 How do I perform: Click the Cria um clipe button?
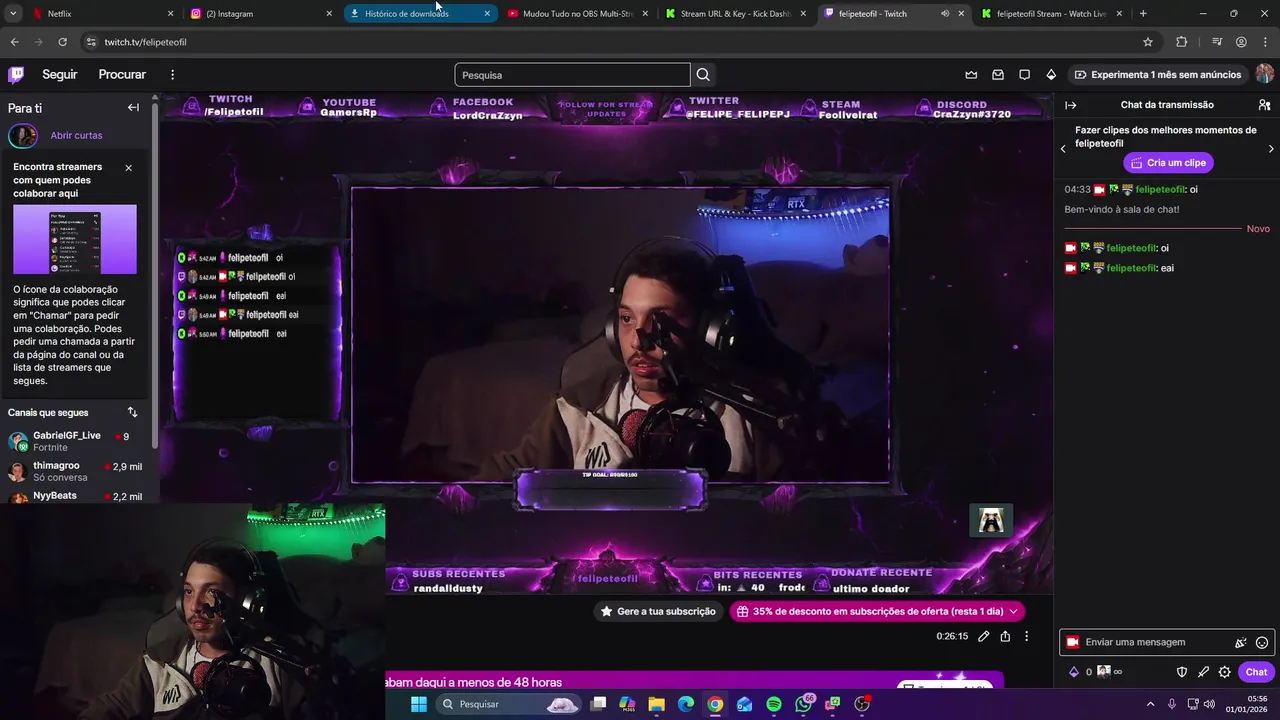pos(1168,163)
